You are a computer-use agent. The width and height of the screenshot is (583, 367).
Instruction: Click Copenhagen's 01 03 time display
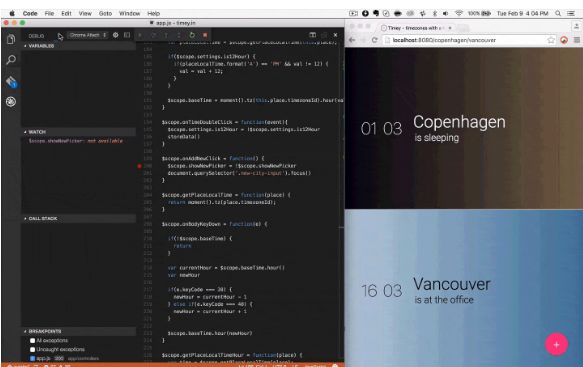[x=381, y=129]
